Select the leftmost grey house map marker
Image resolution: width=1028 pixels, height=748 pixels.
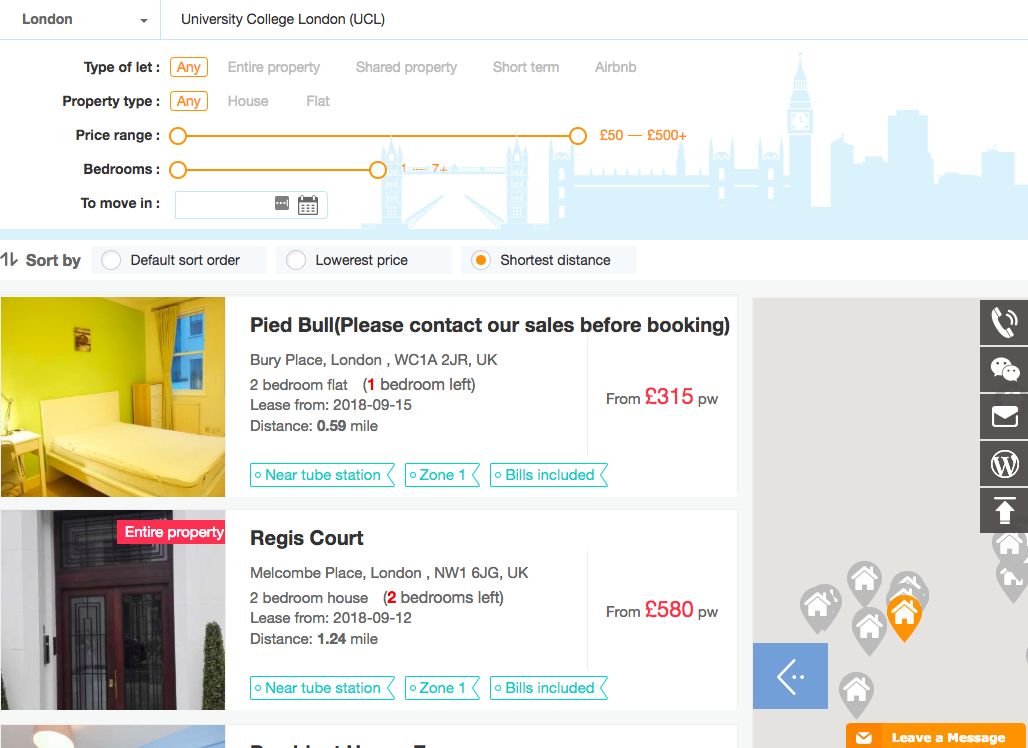tap(820, 608)
